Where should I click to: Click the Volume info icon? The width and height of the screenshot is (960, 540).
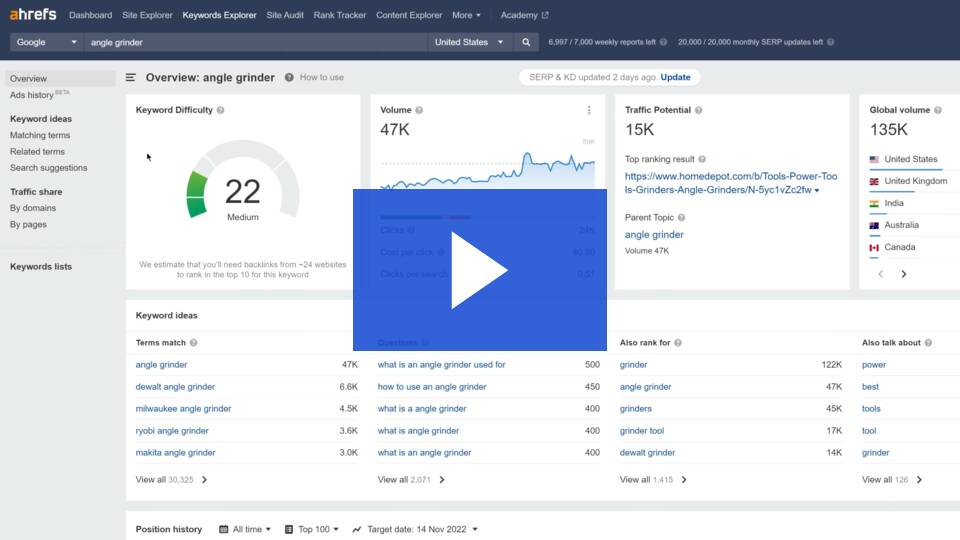pyautogui.click(x=419, y=110)
